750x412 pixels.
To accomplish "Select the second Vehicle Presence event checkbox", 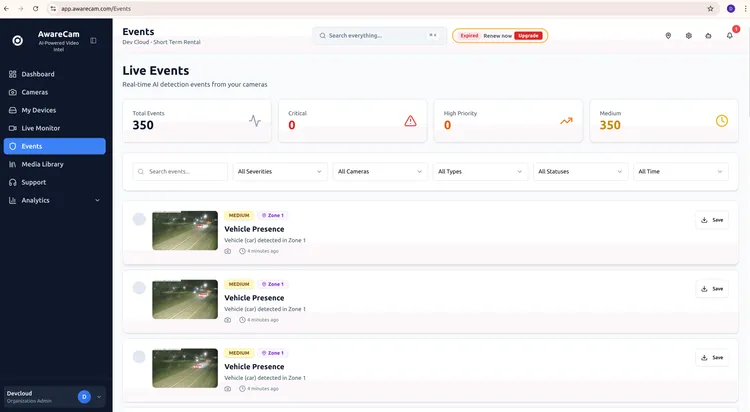I will point(139,288).
